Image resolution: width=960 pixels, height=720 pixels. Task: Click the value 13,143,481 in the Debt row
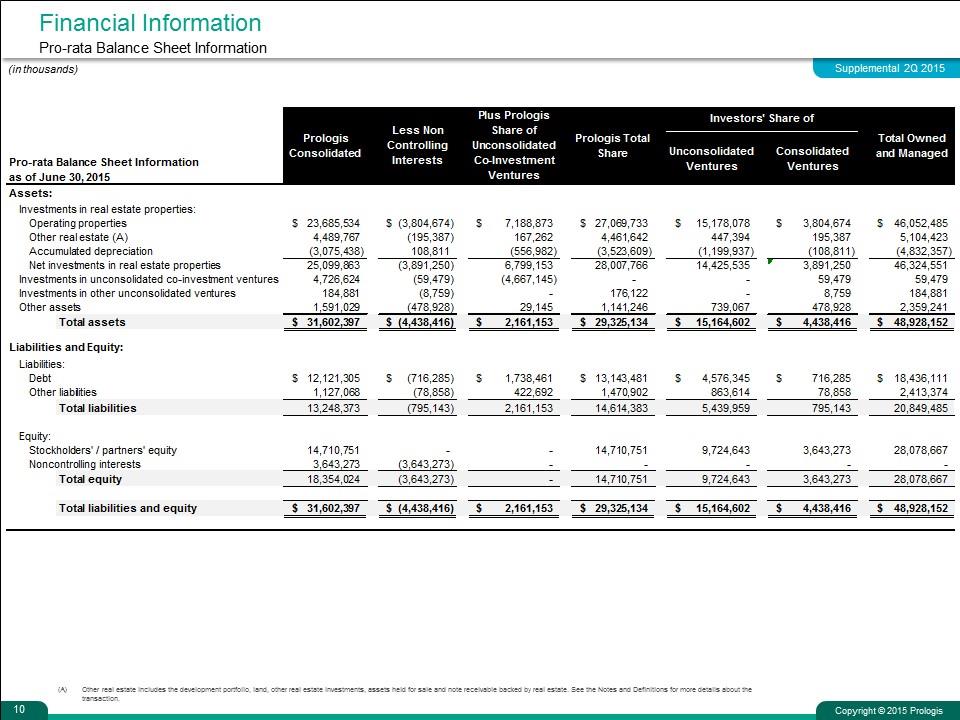621,378
